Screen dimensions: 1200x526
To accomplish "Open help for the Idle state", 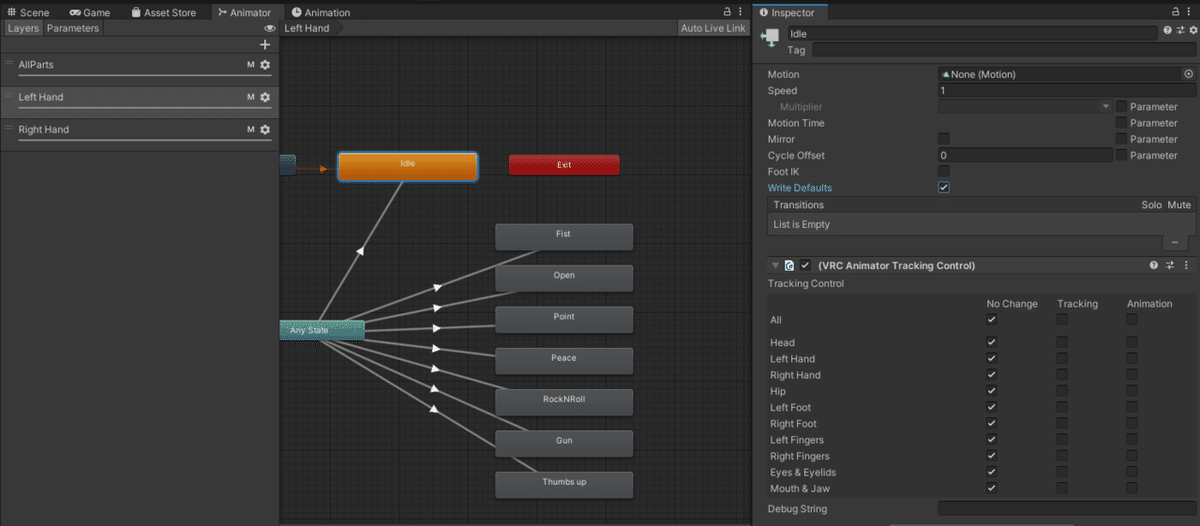I will coord(1167,32).
